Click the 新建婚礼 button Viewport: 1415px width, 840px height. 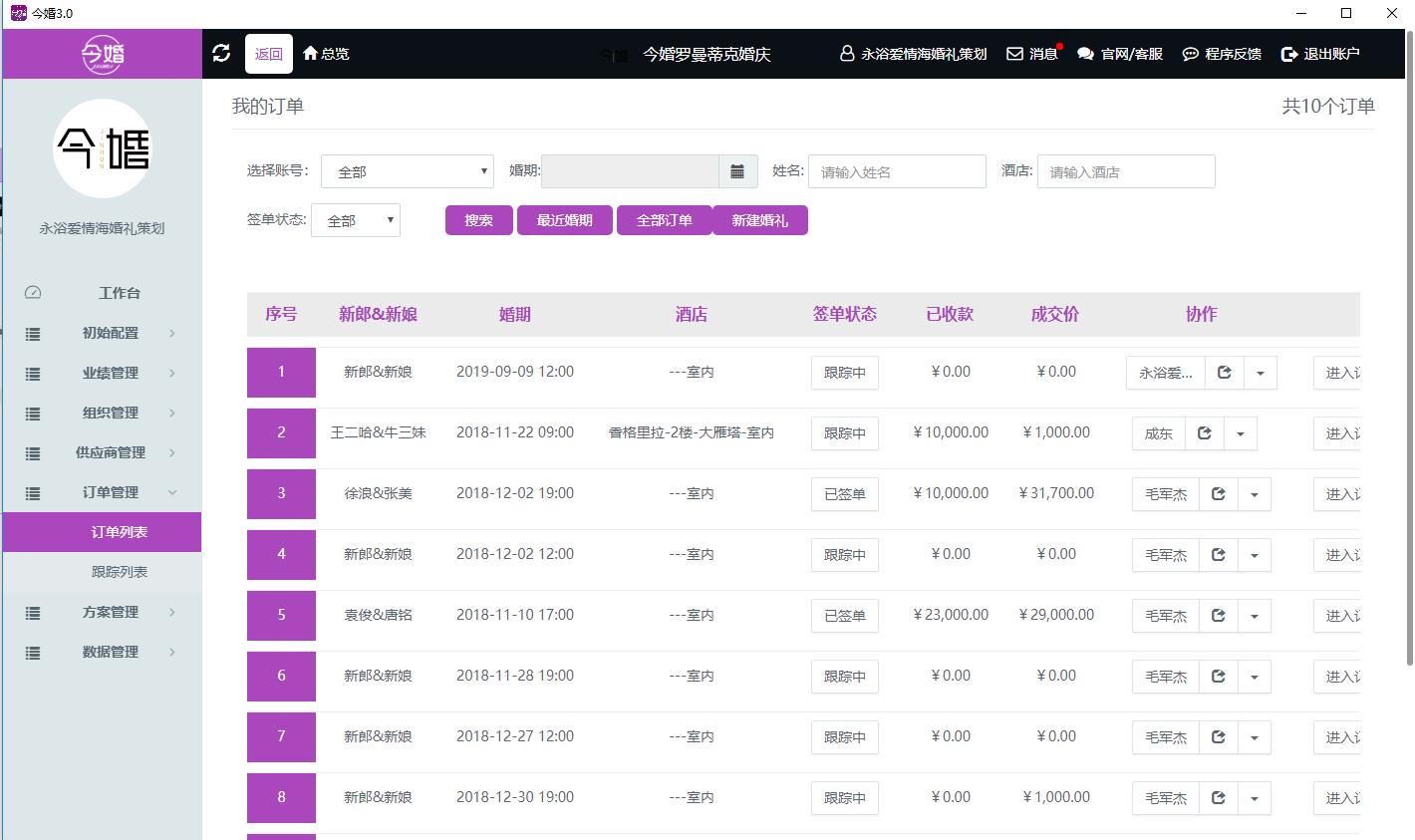click(x=759, y=219)
